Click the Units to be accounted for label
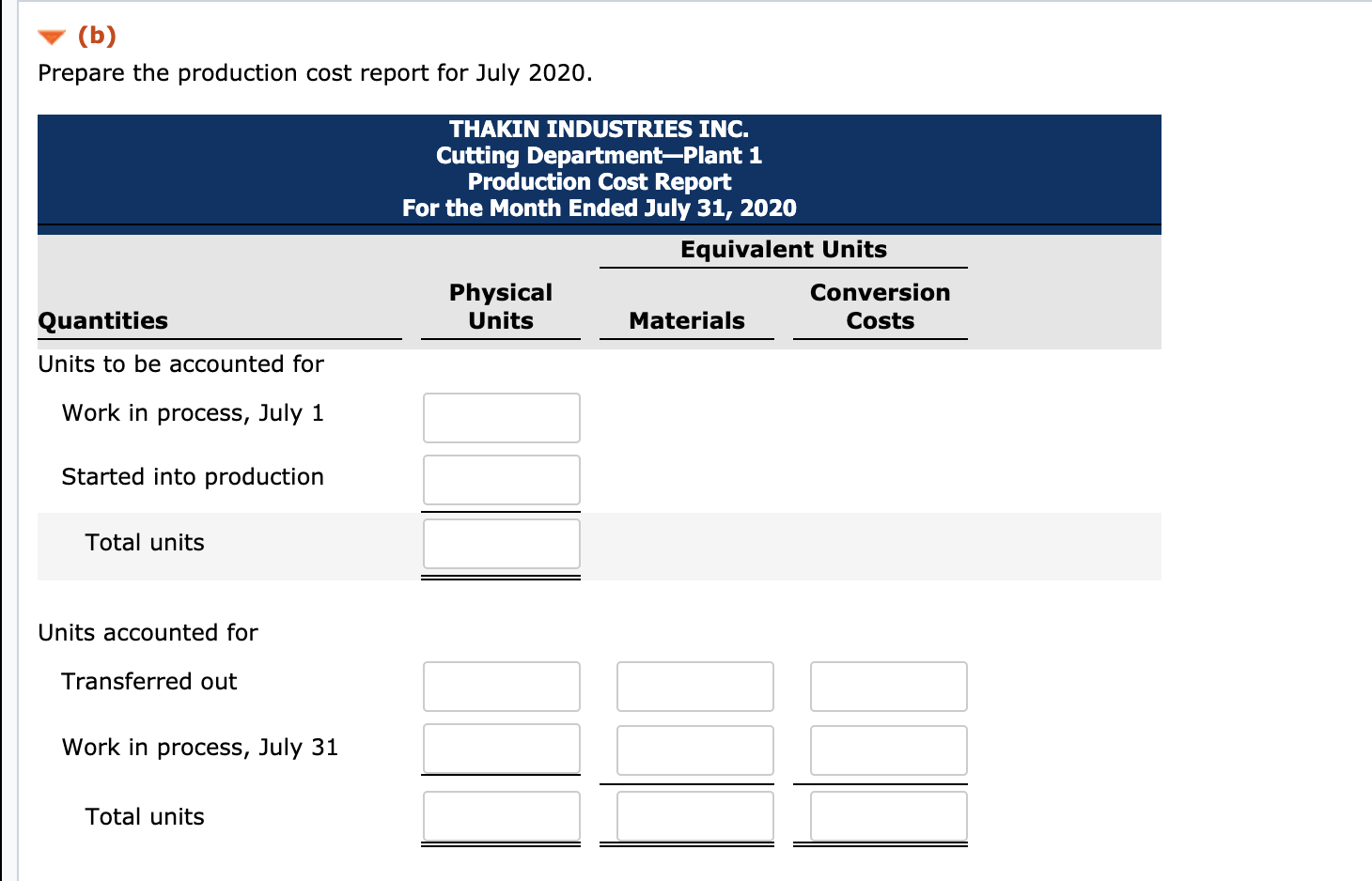Viewport: 1372px width, 881px height. tap(180, 363)
